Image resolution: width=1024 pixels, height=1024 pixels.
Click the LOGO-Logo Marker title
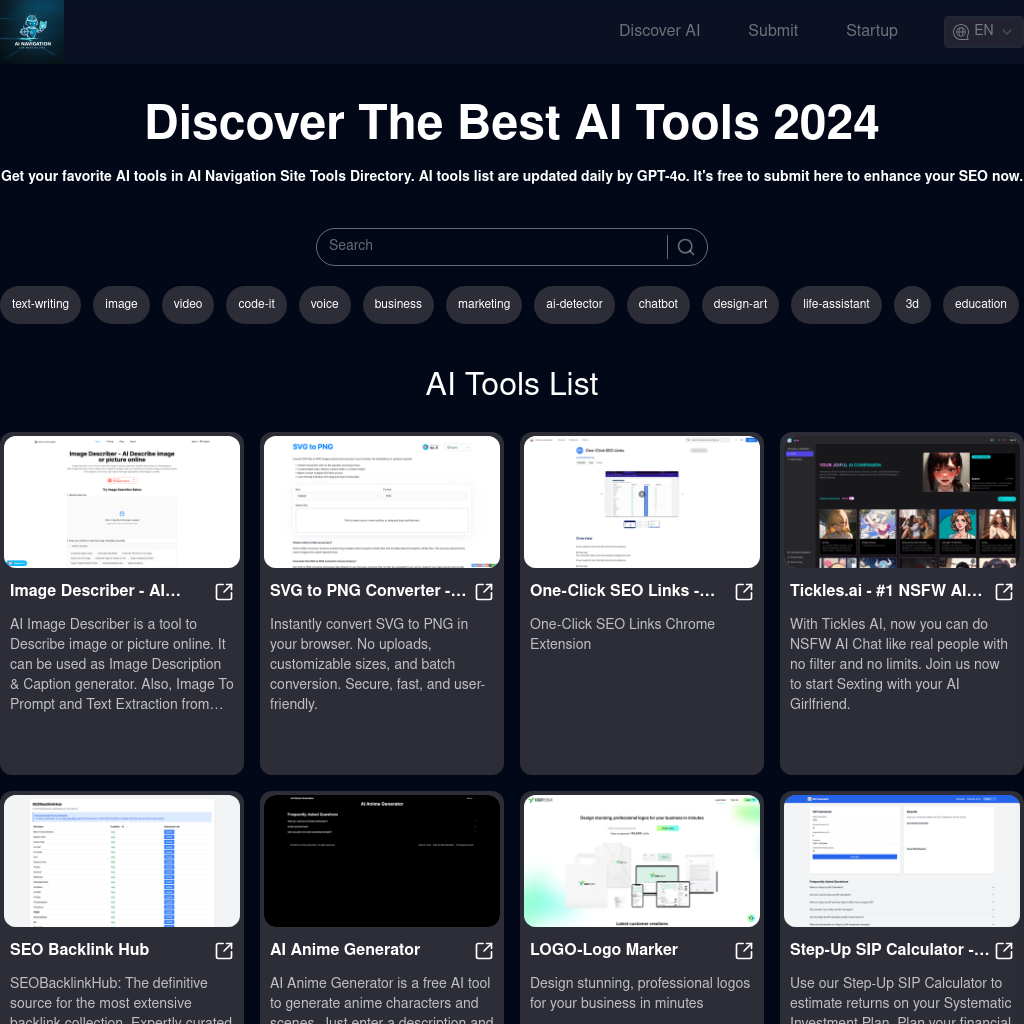(604, 950)
